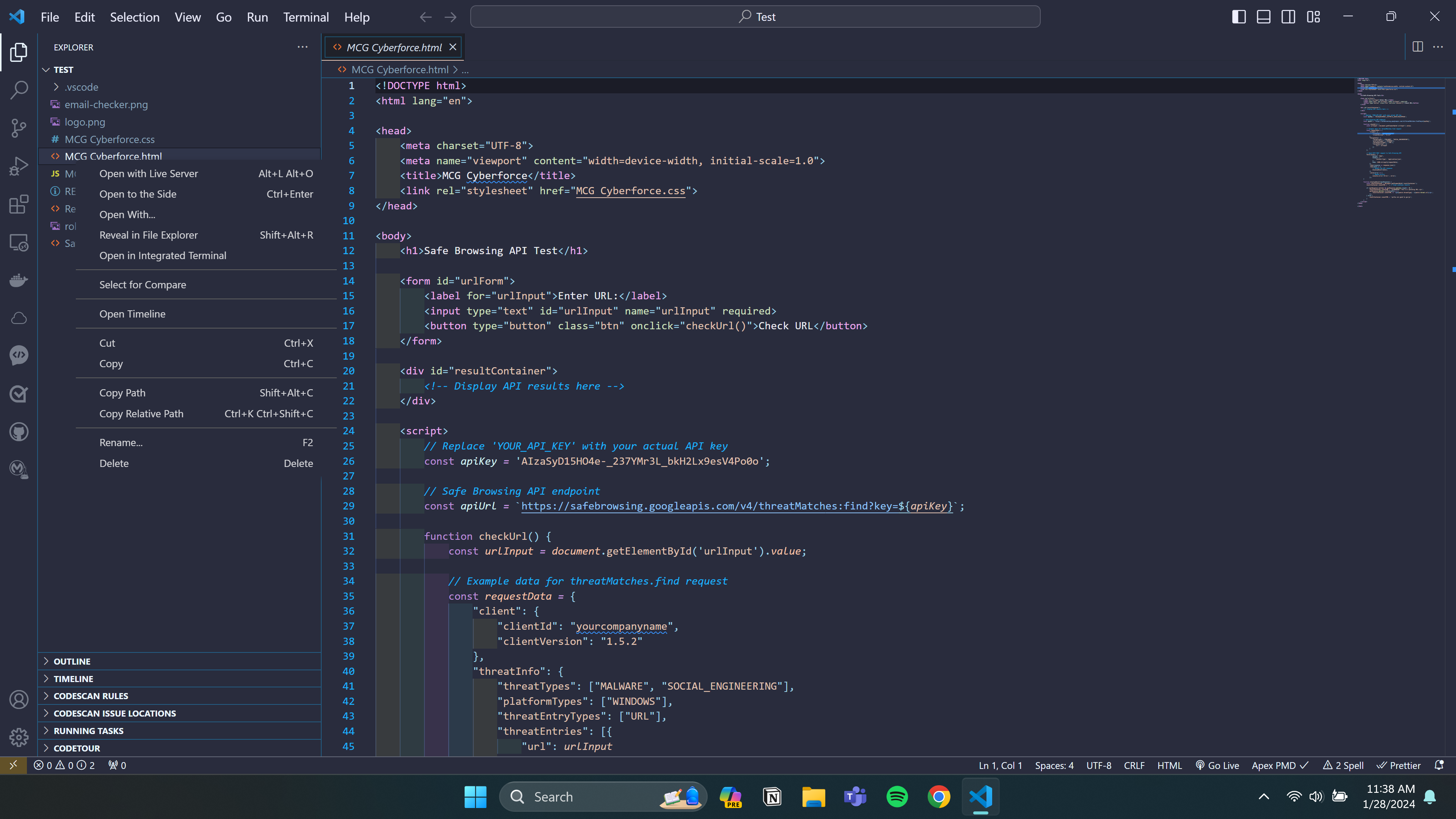Open the Extensions view
This screenshot has width=1456, height=819.
(x=19, y=204)
